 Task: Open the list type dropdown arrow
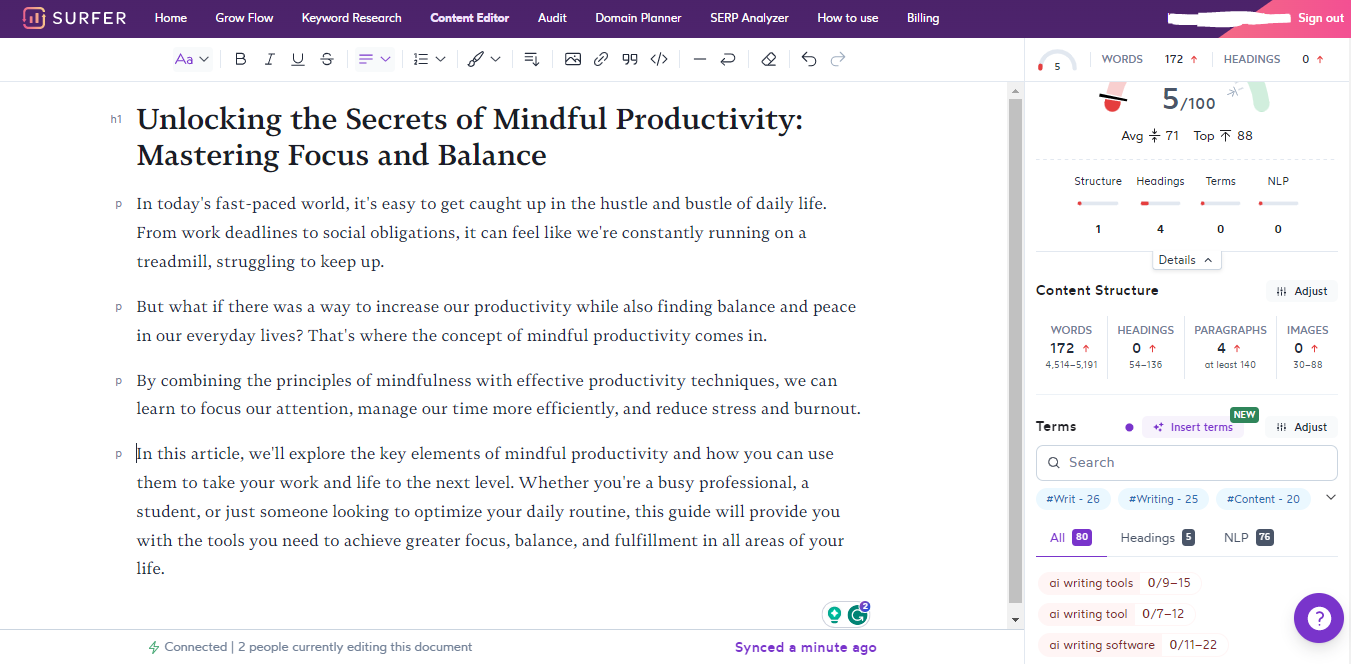tap(440, 59)
